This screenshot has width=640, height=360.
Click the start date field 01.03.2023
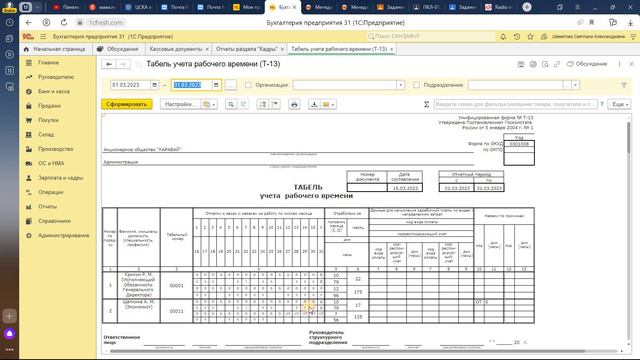tap(131, 85)
